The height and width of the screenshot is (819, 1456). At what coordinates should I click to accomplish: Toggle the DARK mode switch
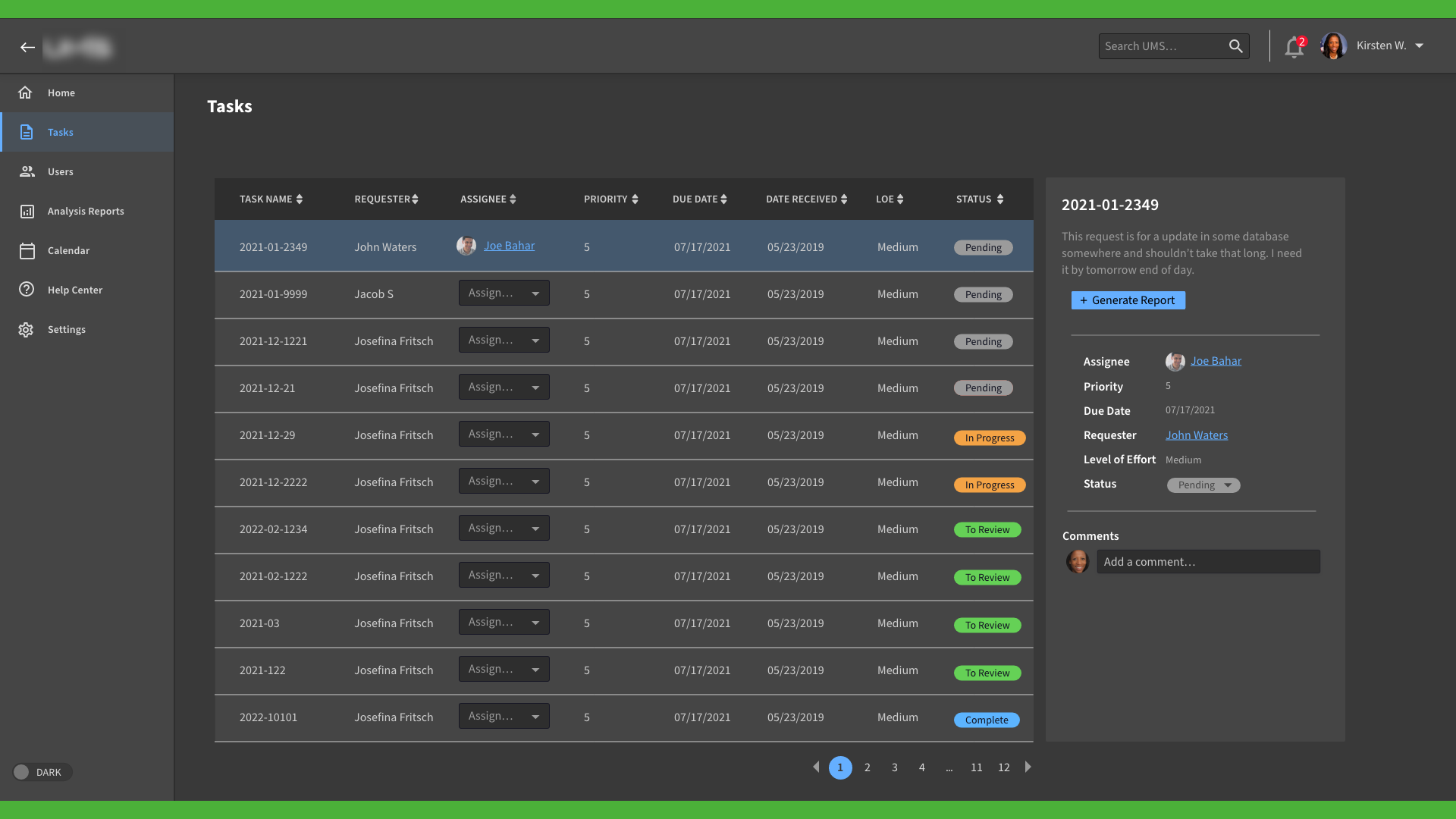22,772
